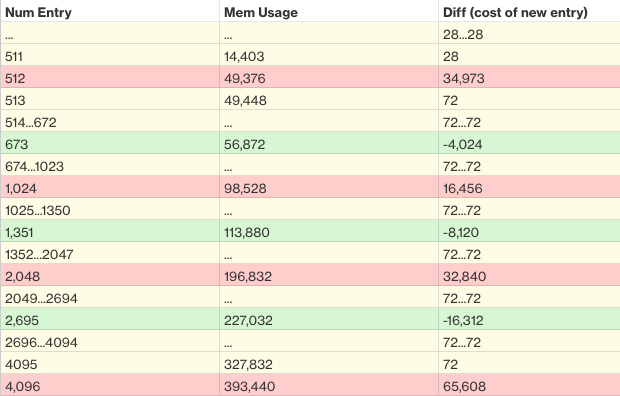Click the Diff (cost of new entry) header
Screen dimensions: 620x396
(x=529, y=11)
